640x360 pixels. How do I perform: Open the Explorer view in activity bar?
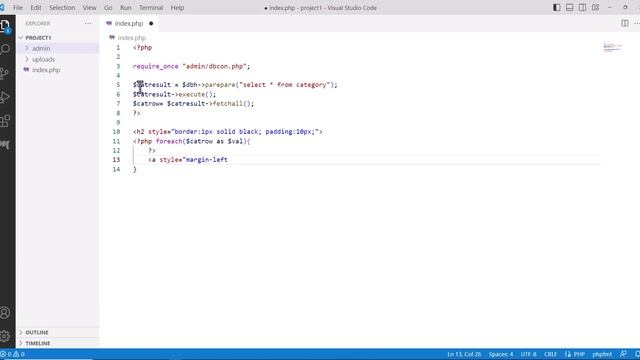tap(5, 26)
